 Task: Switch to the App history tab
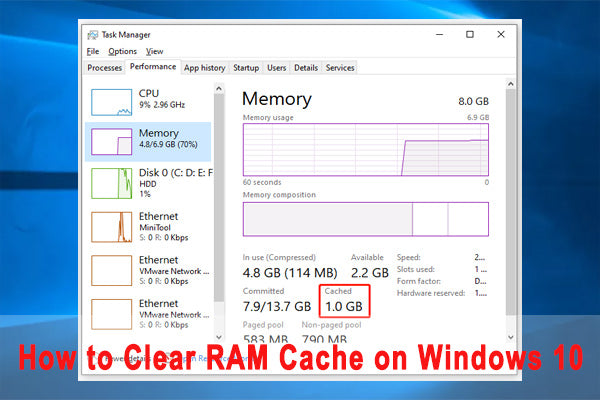[x=205, y=68]
